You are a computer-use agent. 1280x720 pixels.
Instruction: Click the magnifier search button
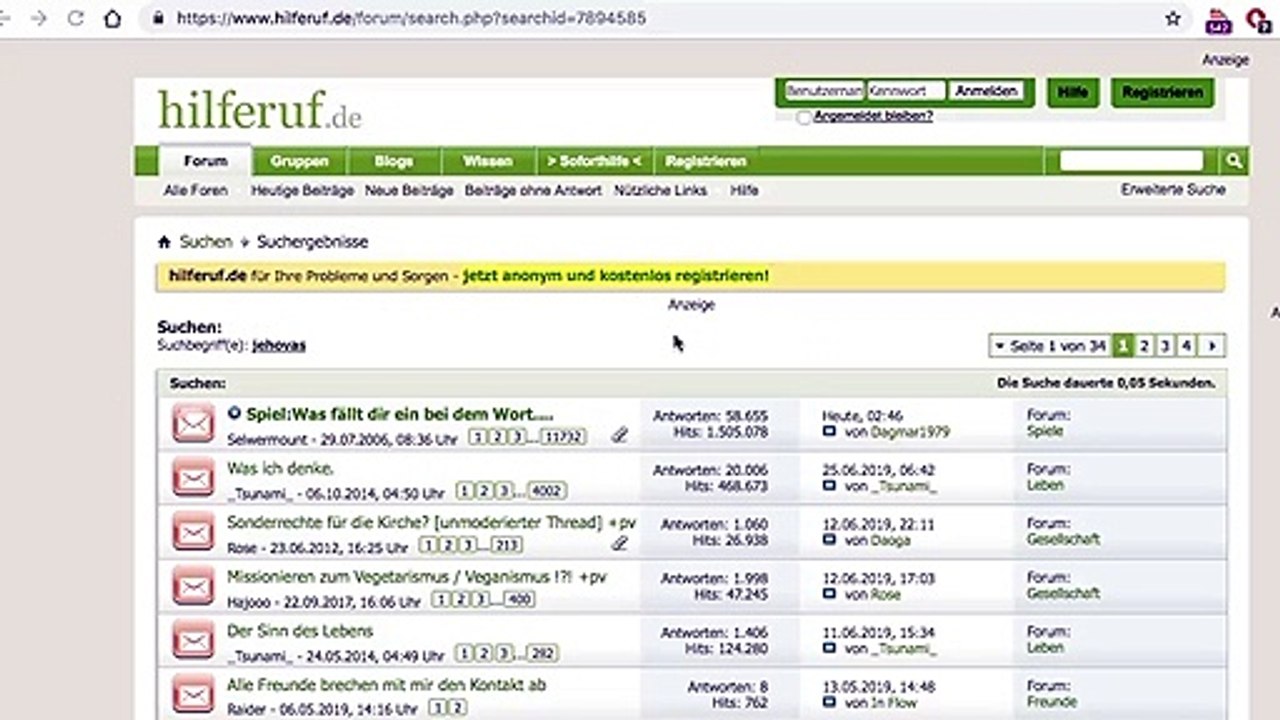(1234, 160)
